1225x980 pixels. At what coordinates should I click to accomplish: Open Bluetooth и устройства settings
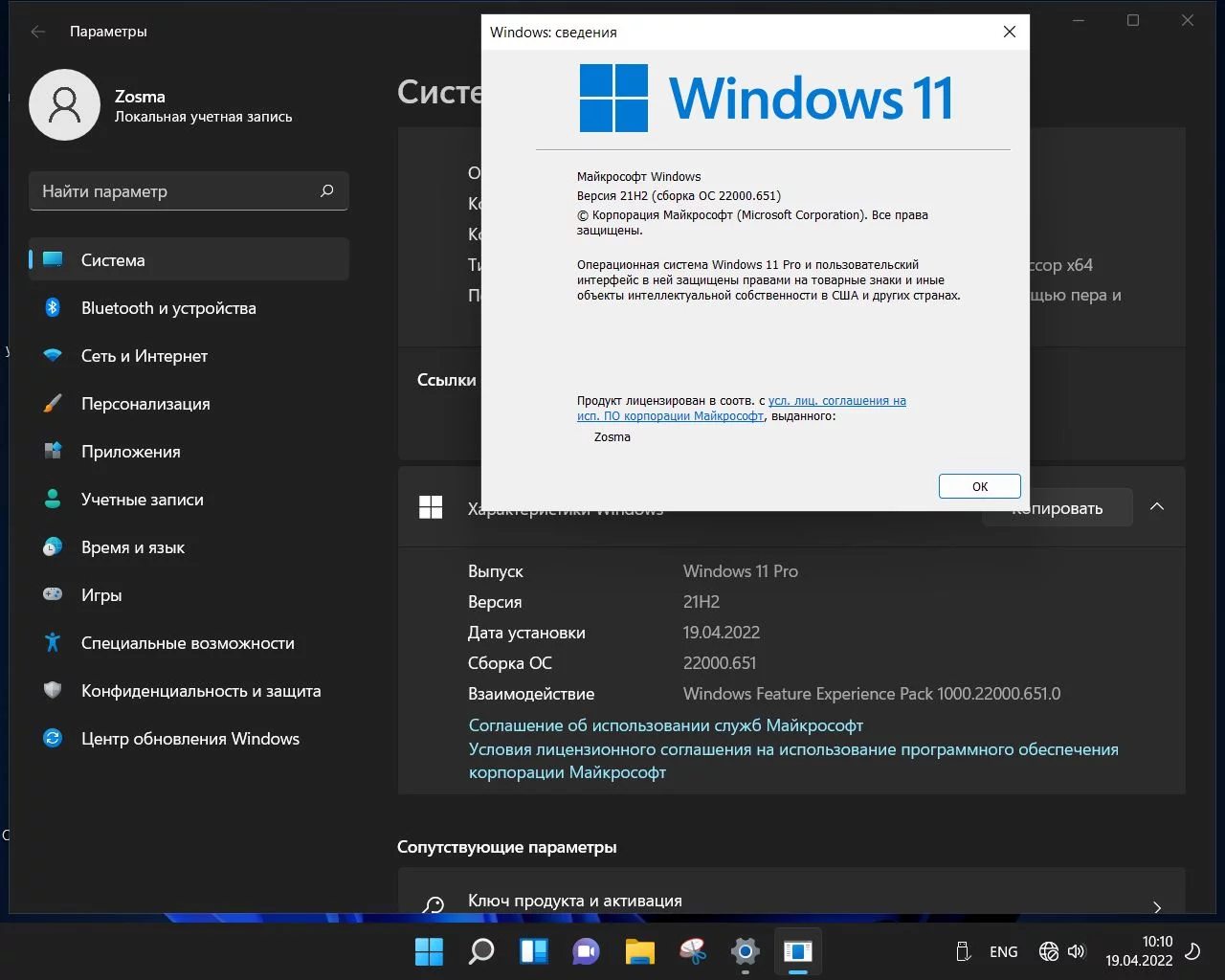coord(189,307)
